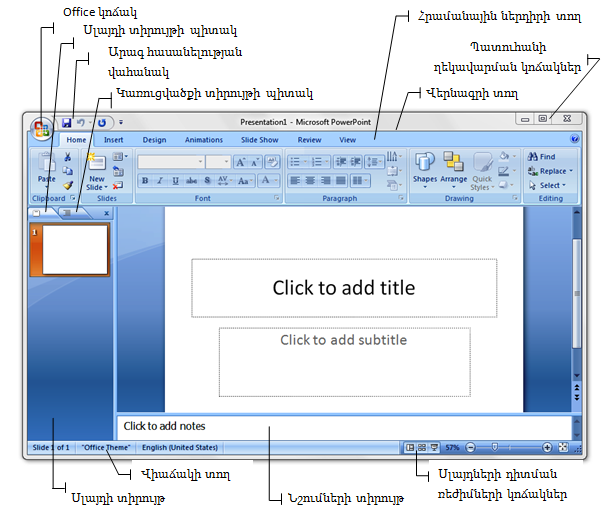Open Columns dropdown
The image size is (609, 512).
tap(360, 181)
